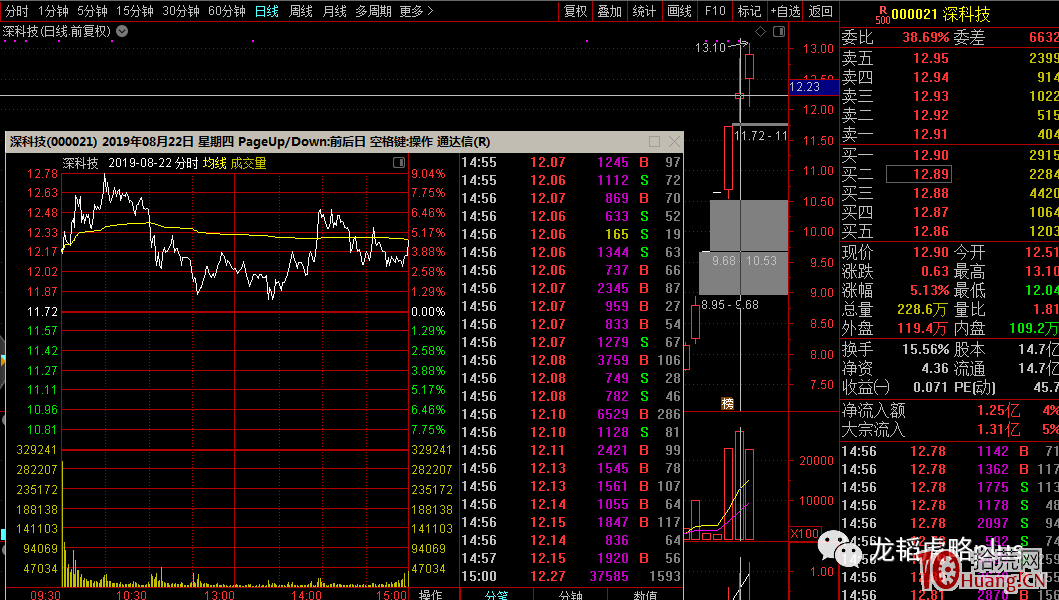Click the 返回 back button
This screenshot has height=600, width=1059.
pos(821,11)
